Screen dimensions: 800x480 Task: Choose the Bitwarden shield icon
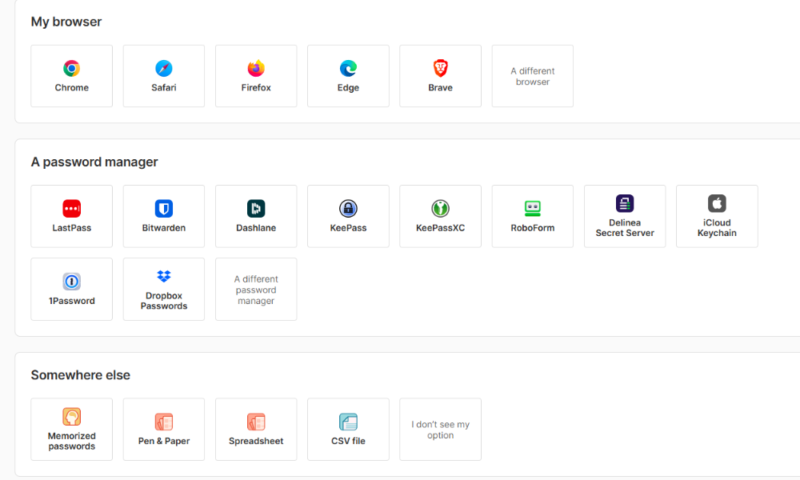coord(164,208)
